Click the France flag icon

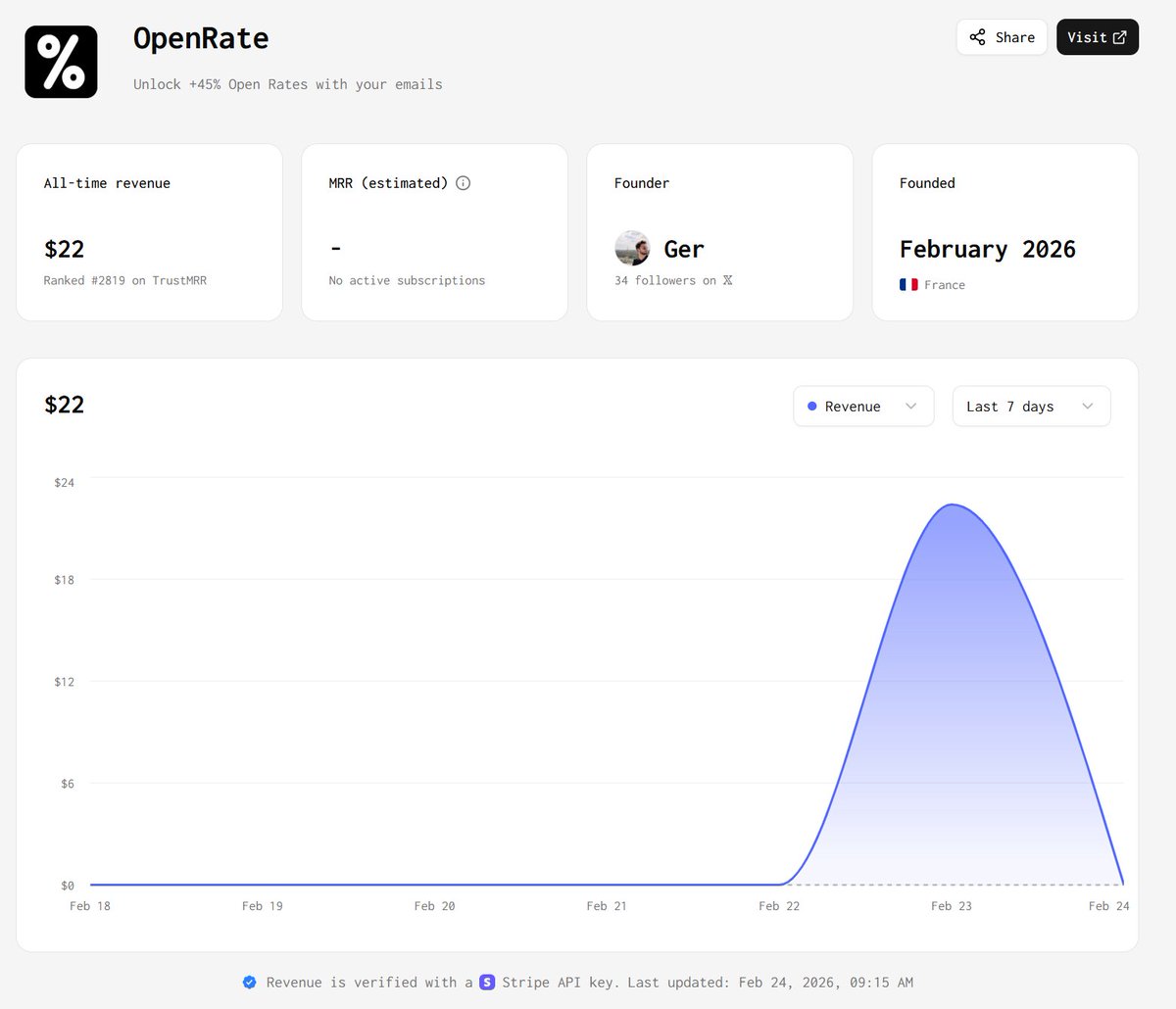(x=908, y=285)
